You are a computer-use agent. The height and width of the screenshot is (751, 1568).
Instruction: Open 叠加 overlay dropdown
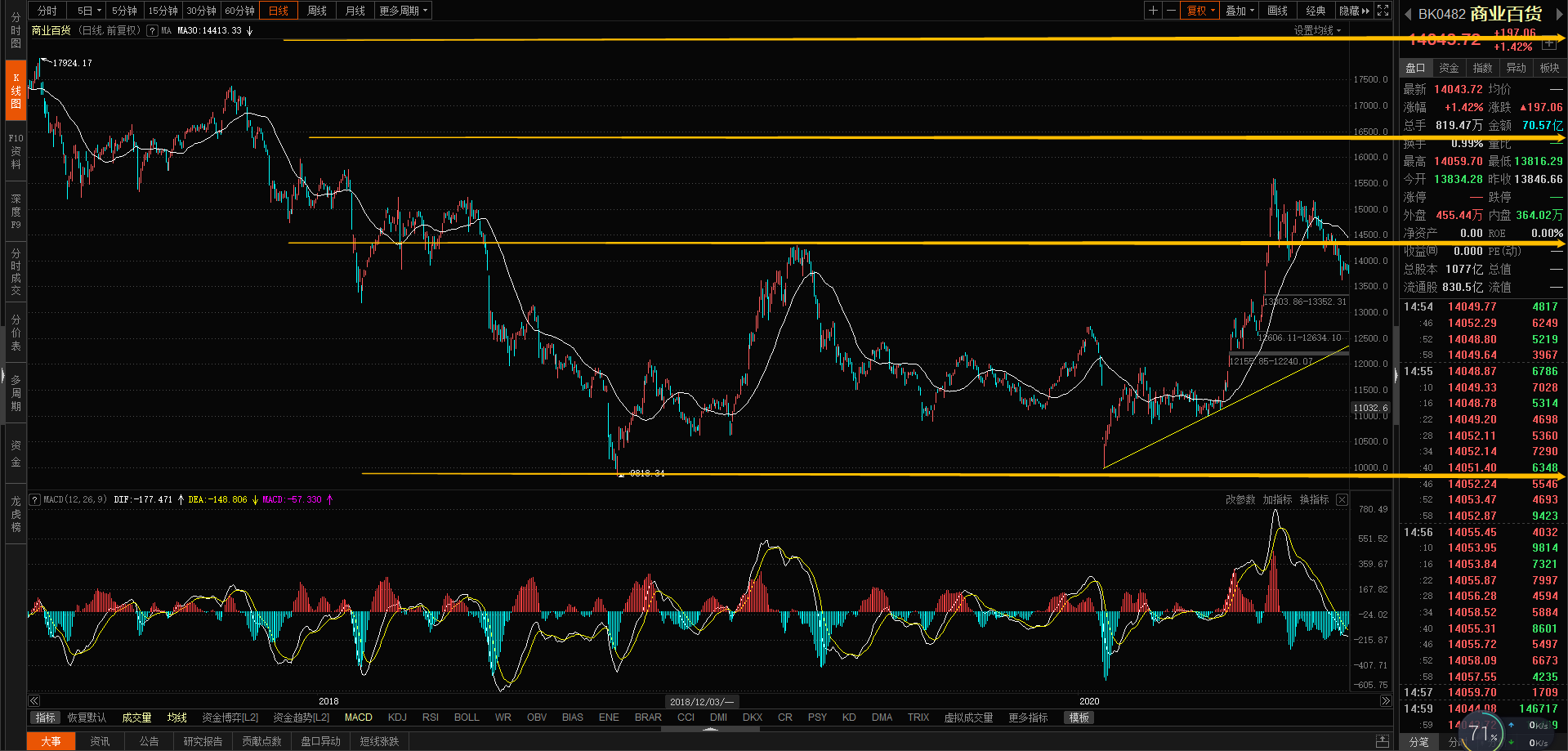click(1240, 11)
